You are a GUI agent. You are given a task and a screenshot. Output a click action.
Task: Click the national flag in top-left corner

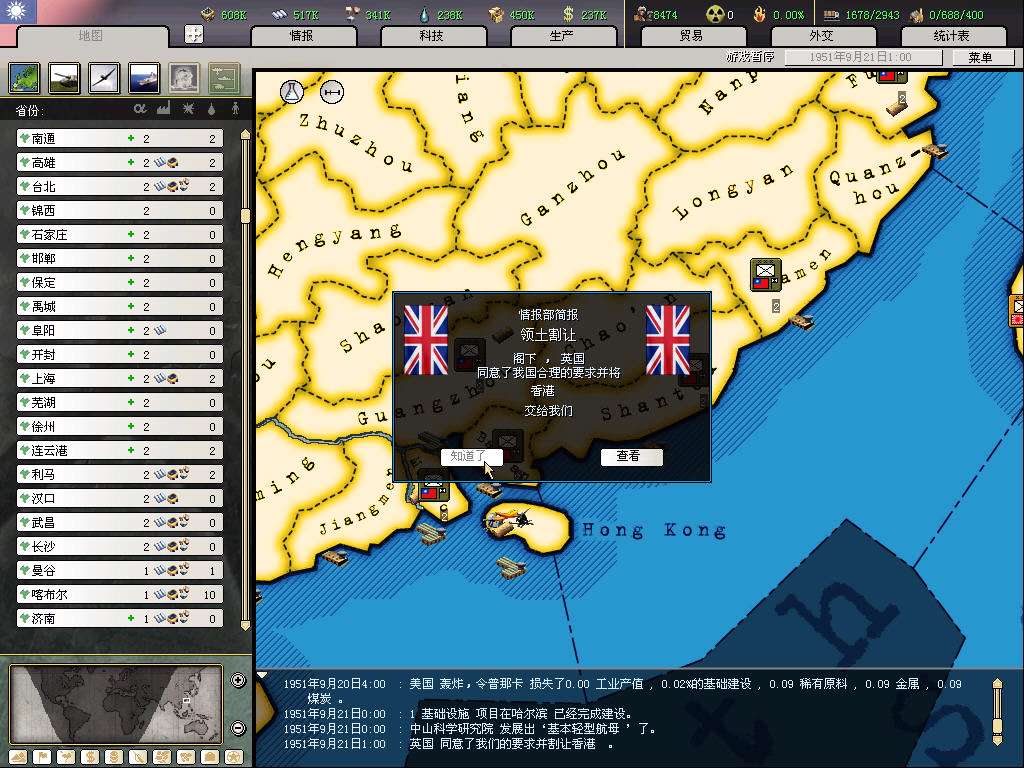[18, 12]
